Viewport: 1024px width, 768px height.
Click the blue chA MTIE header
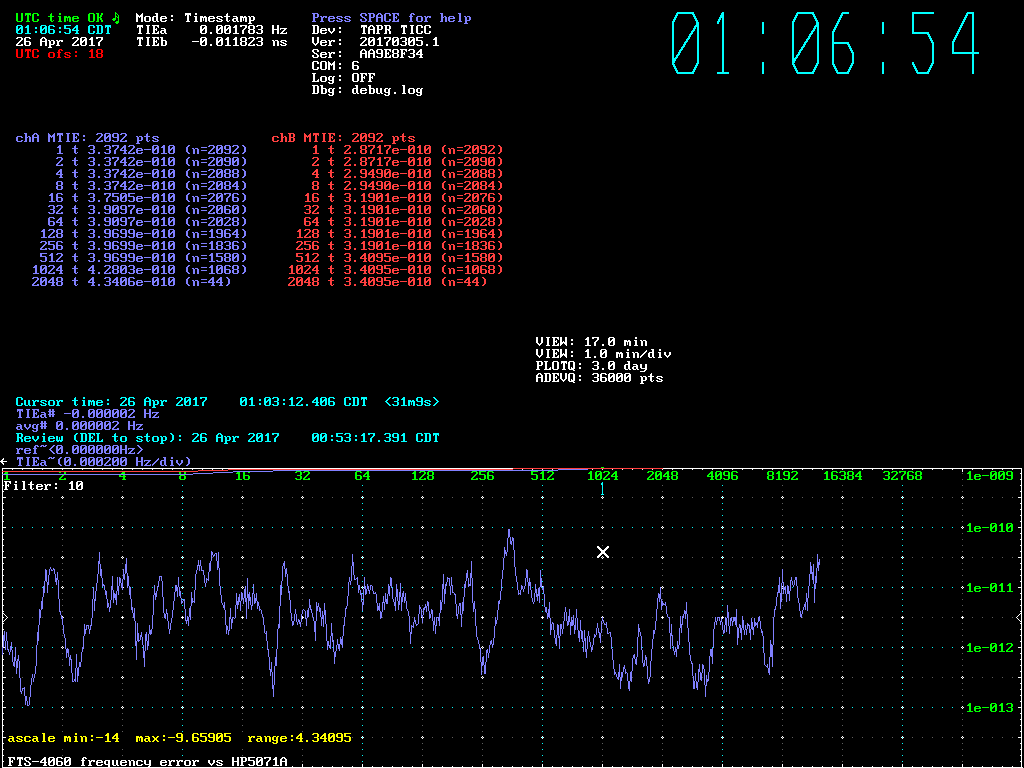tap(87, 137)
